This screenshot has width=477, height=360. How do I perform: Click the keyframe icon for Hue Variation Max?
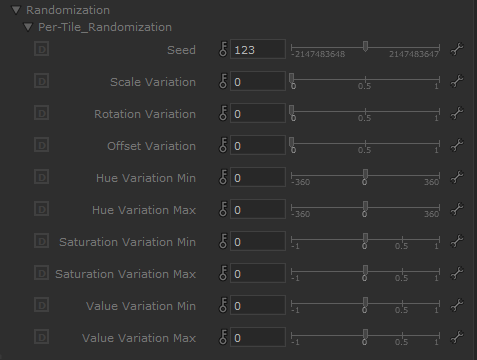coord(223,209)
